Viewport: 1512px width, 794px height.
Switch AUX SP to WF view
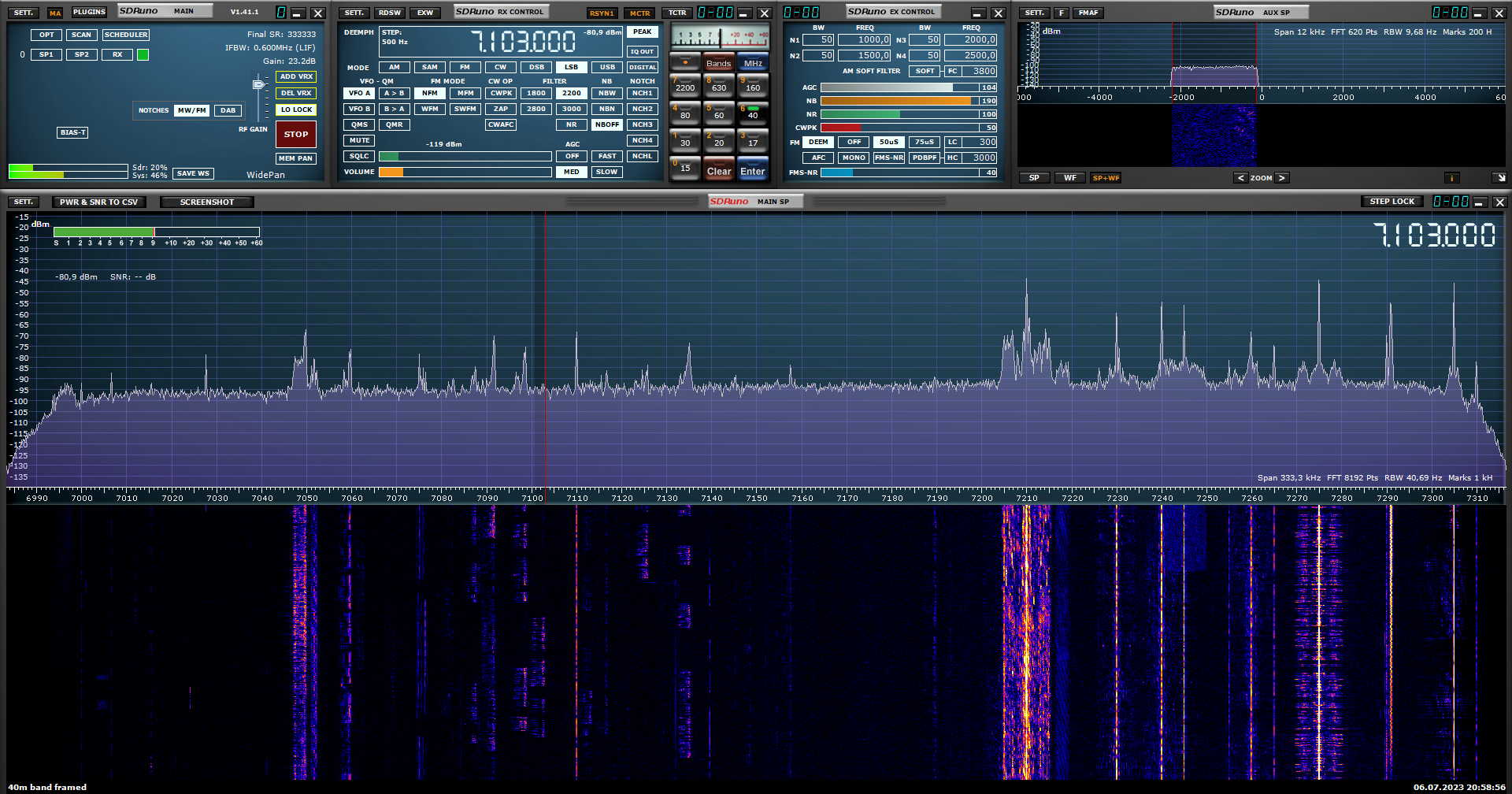click(x=1069, y=178)
